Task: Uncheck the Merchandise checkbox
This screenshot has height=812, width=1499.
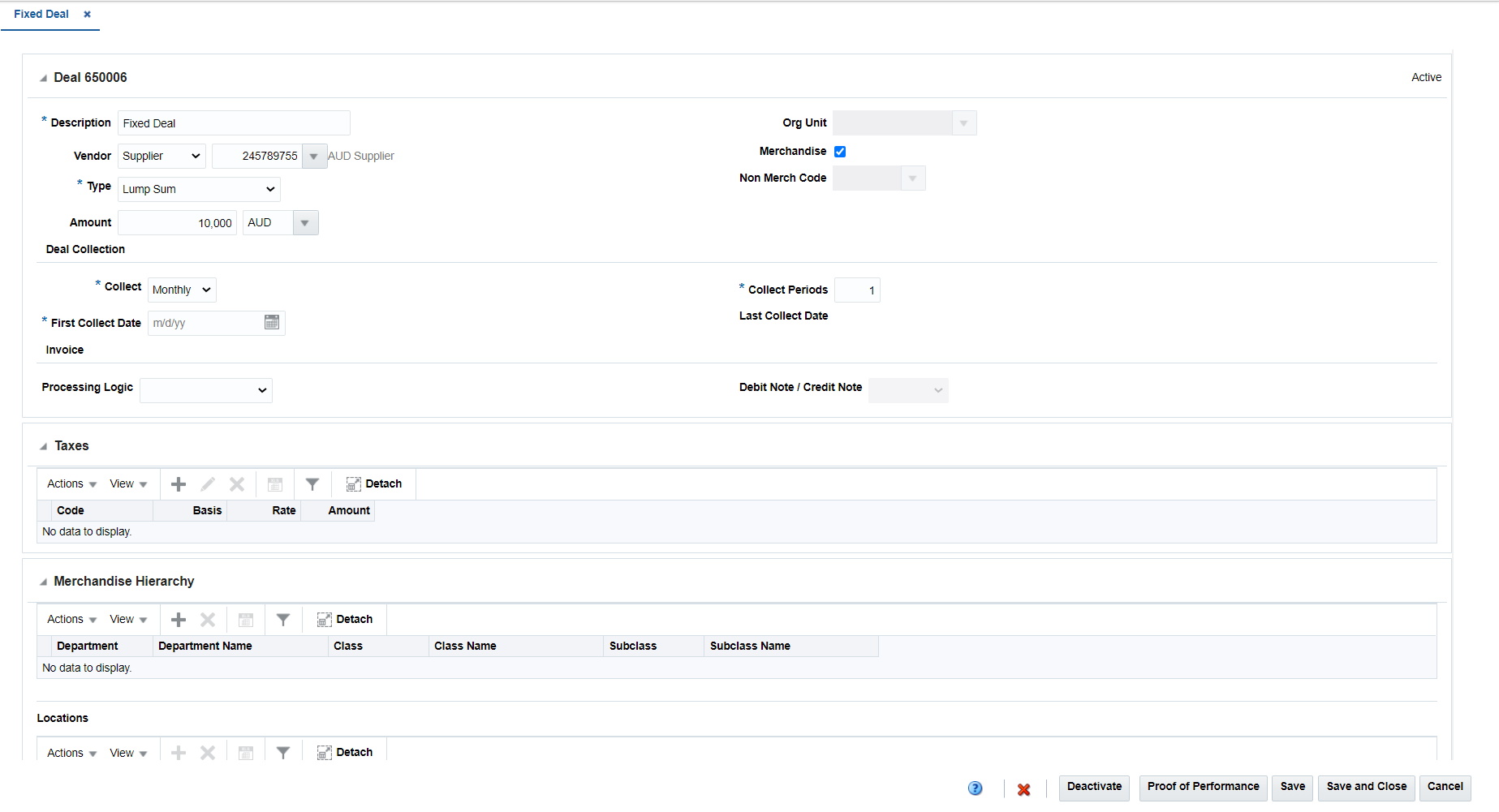Action: pos(840,152)
